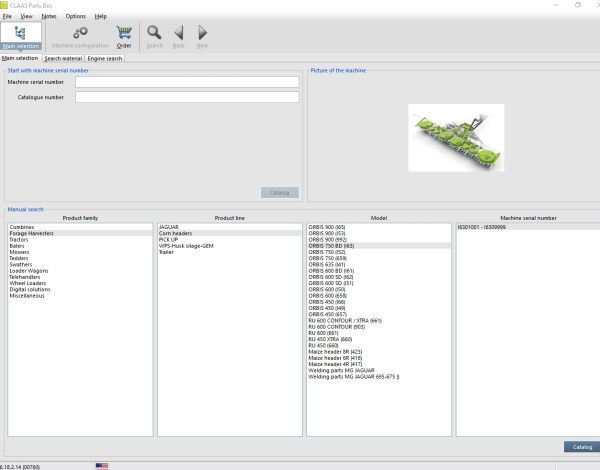
Task: Select Tractors in Product family list
Action: point(80,240)
